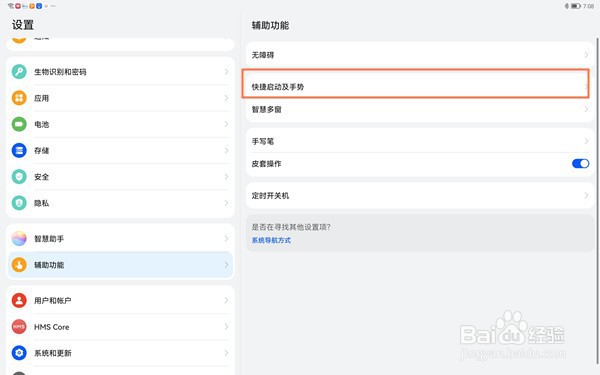Open the 智慧多窗 menu entry
Image resolution: width=600 pixels, height=375 pixels.
click(x=420, y=109)
